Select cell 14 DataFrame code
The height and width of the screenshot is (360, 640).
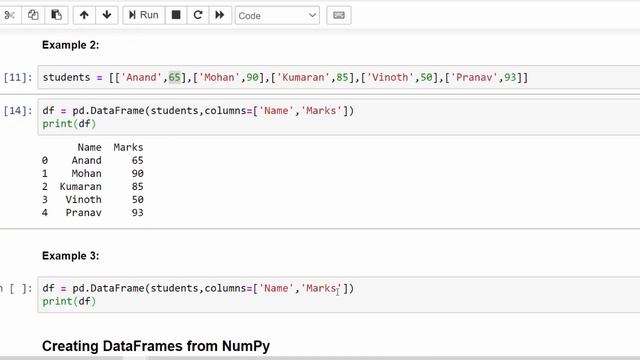pyautogui.click(x=339, y=117)
